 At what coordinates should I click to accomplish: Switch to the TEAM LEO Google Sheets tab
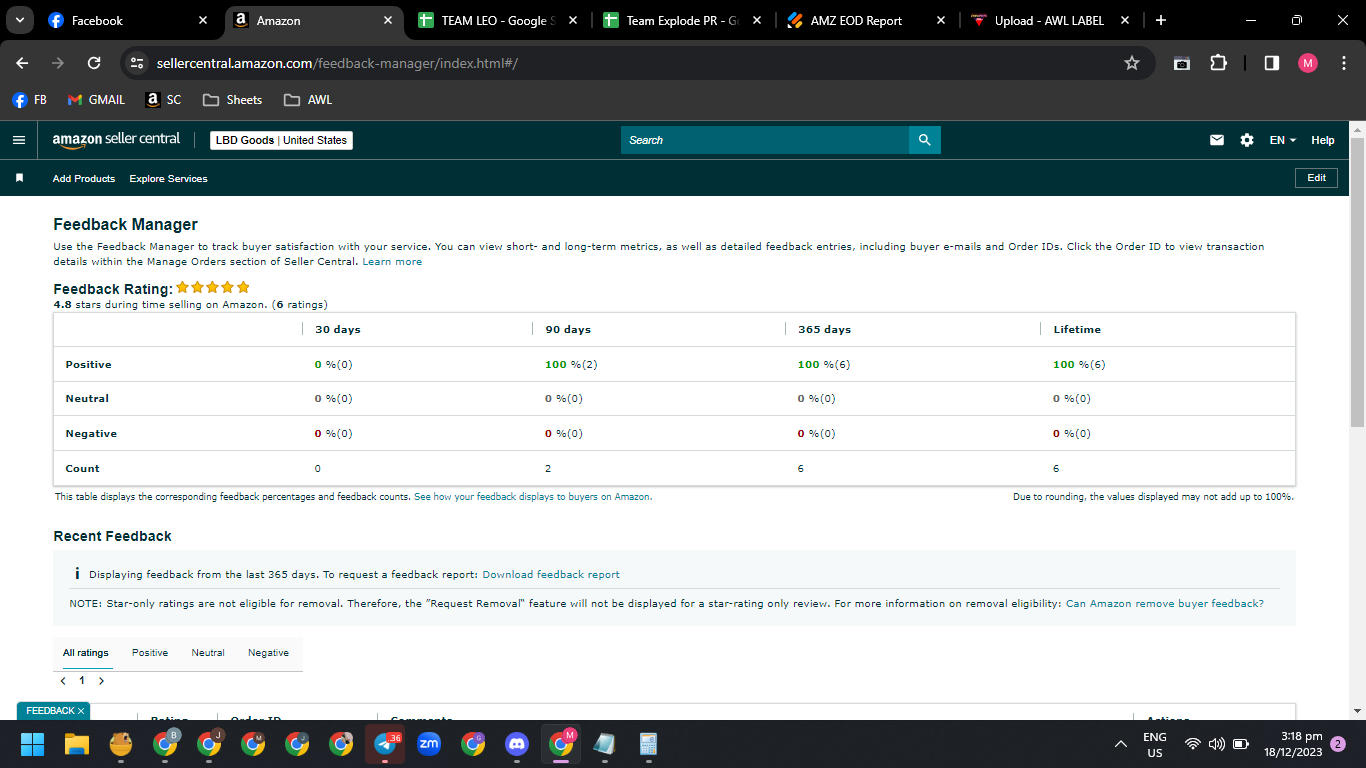(x=496, y=20)
